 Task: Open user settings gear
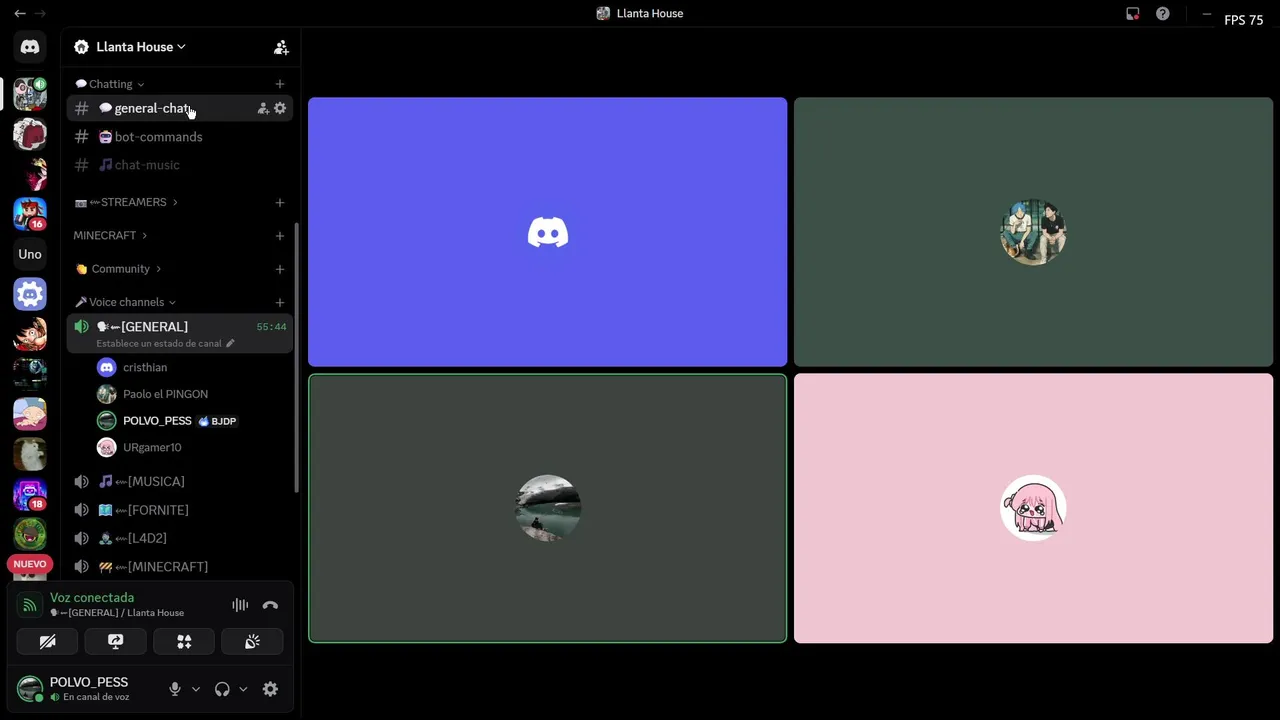pyautogui.click(x=270, y=689)
